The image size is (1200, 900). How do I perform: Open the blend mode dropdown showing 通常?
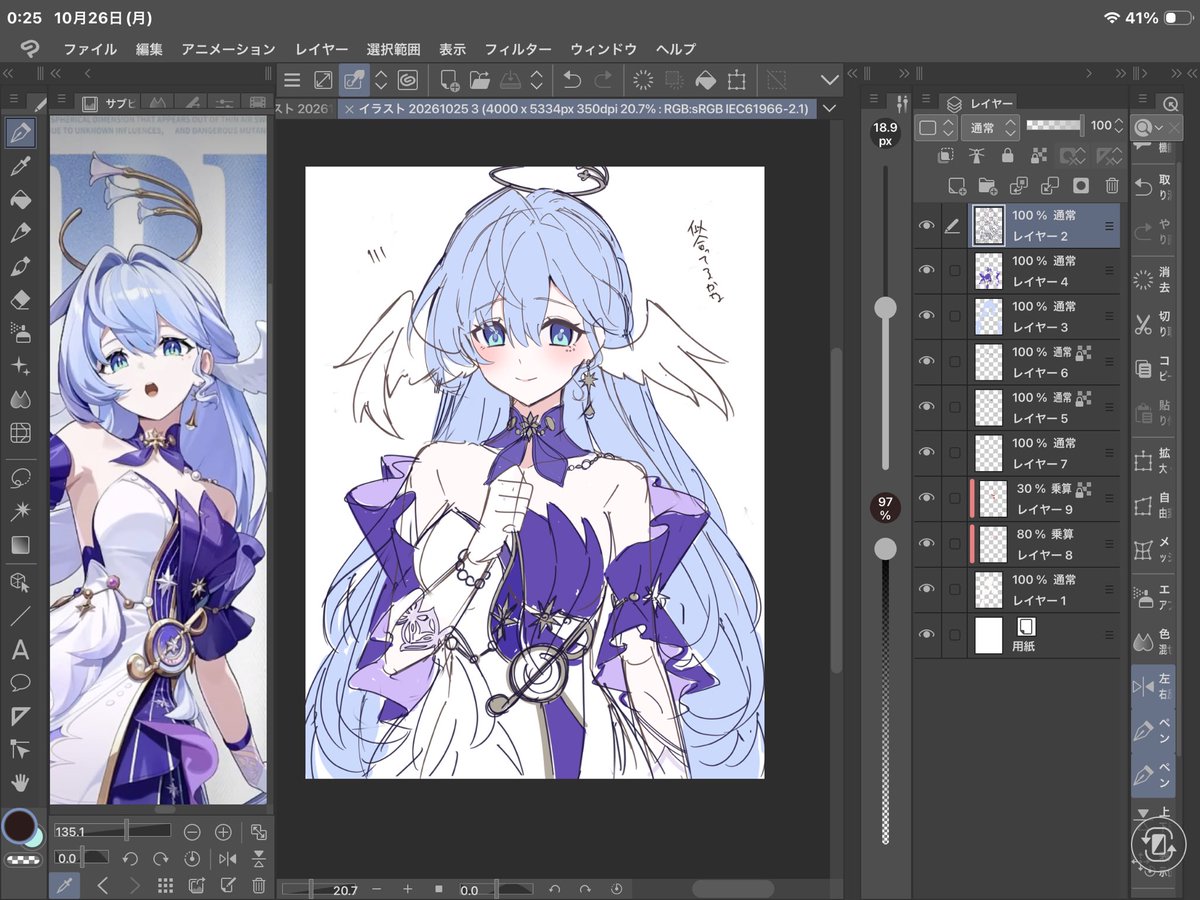tap(990, 128)
